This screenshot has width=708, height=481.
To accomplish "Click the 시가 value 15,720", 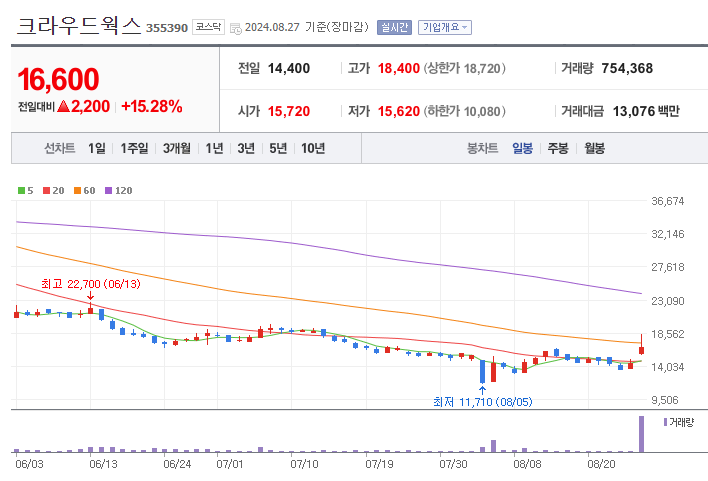I will pos(289,111).
